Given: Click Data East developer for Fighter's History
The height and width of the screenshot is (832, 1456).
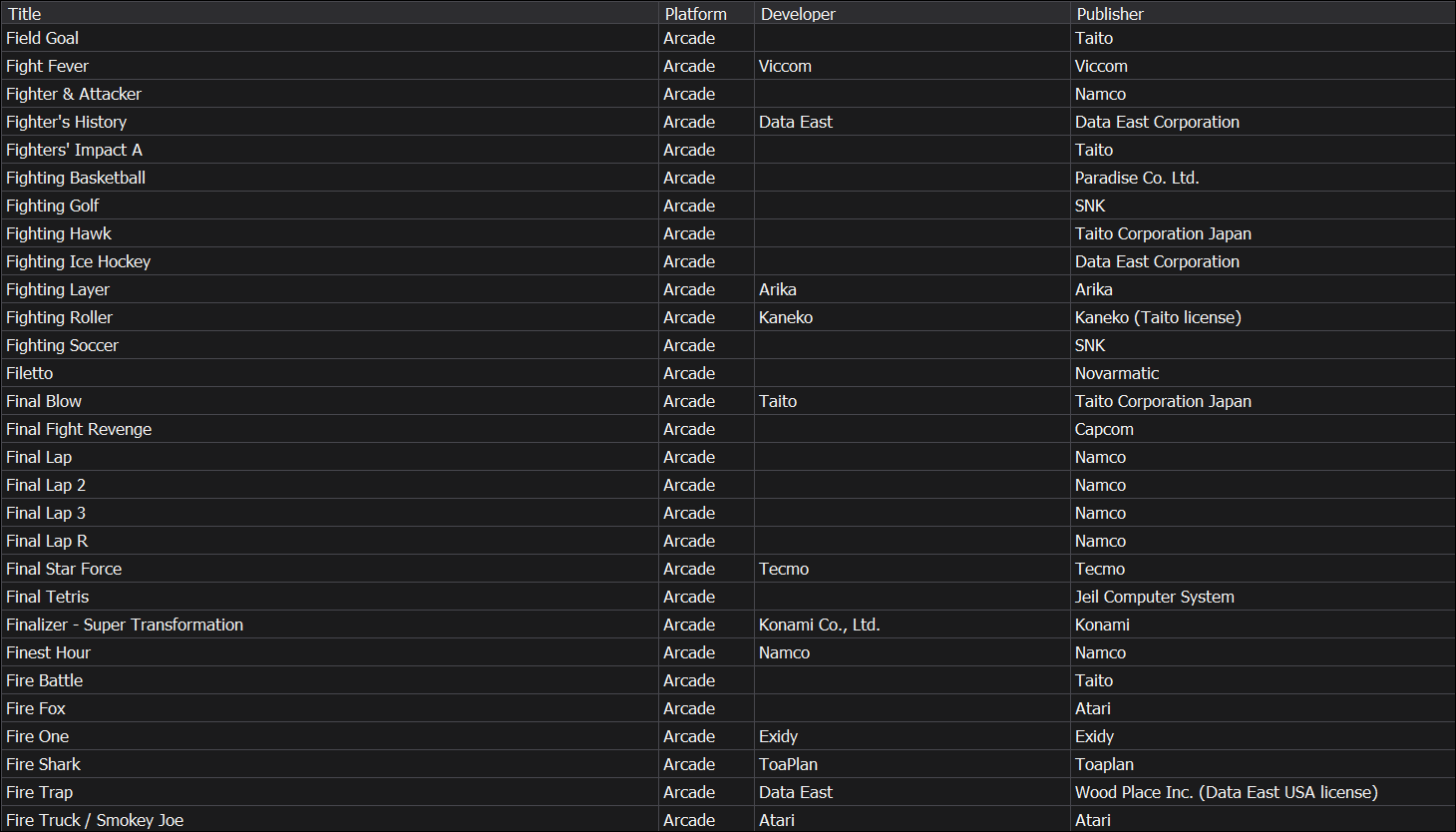Looking at the screenshot, I should [x=796, y=122].
